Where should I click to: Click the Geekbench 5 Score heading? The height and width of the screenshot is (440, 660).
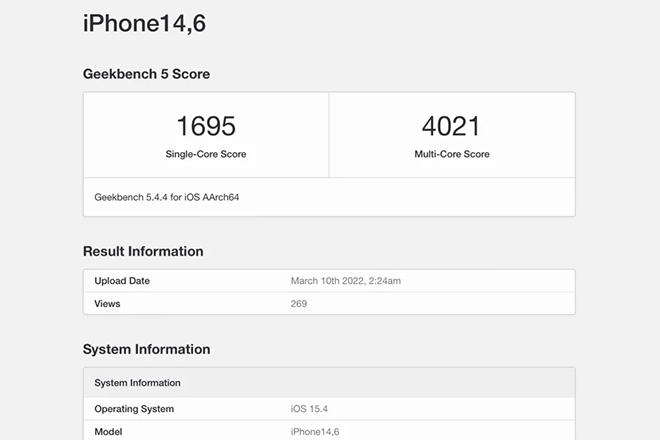[x=146, y=74]
